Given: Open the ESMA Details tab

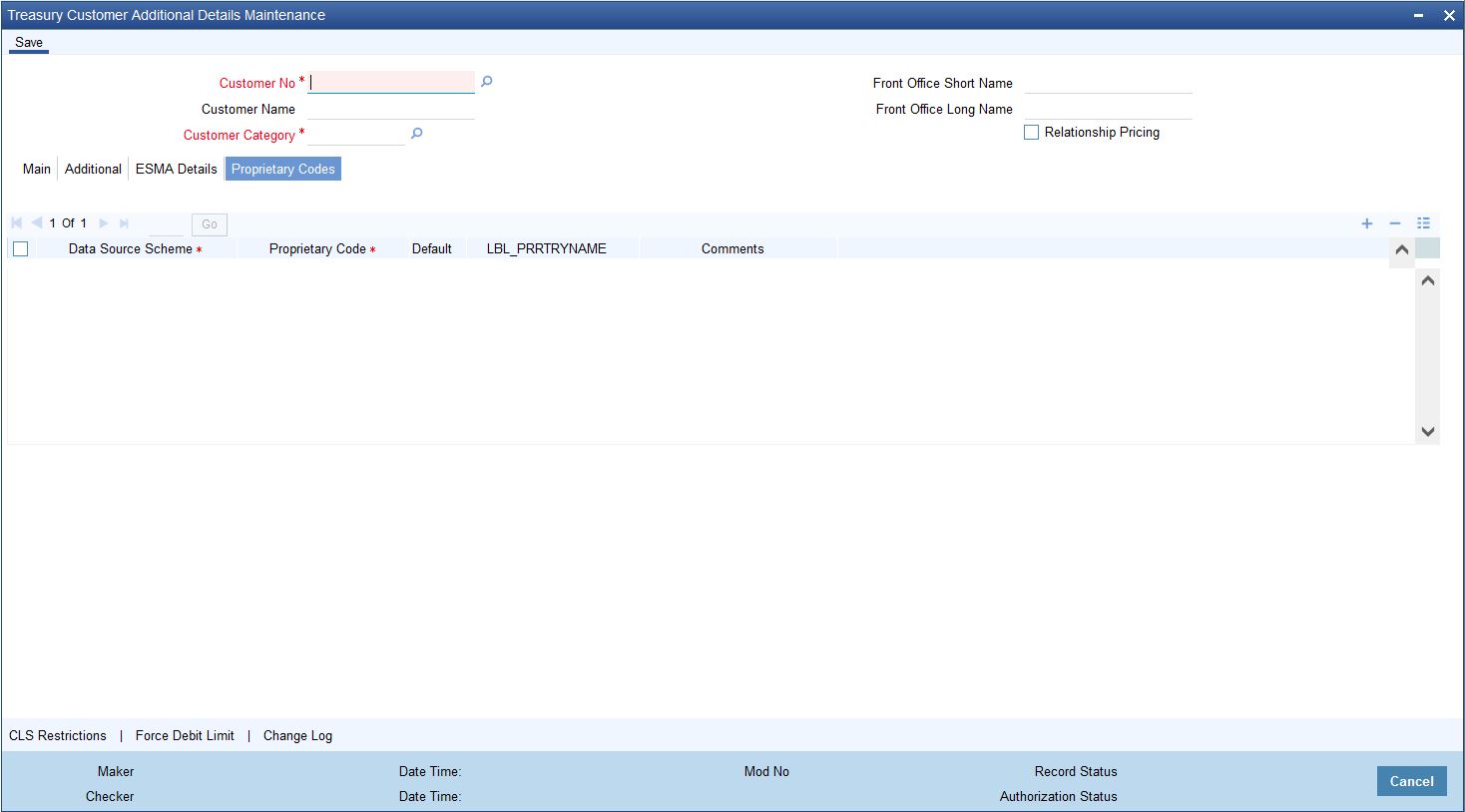Looking at the screenshot, I should coord(177,169).
